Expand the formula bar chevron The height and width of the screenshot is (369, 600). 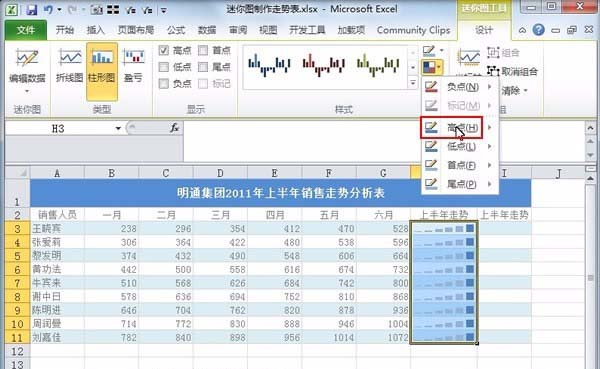[x=590, y=128]
